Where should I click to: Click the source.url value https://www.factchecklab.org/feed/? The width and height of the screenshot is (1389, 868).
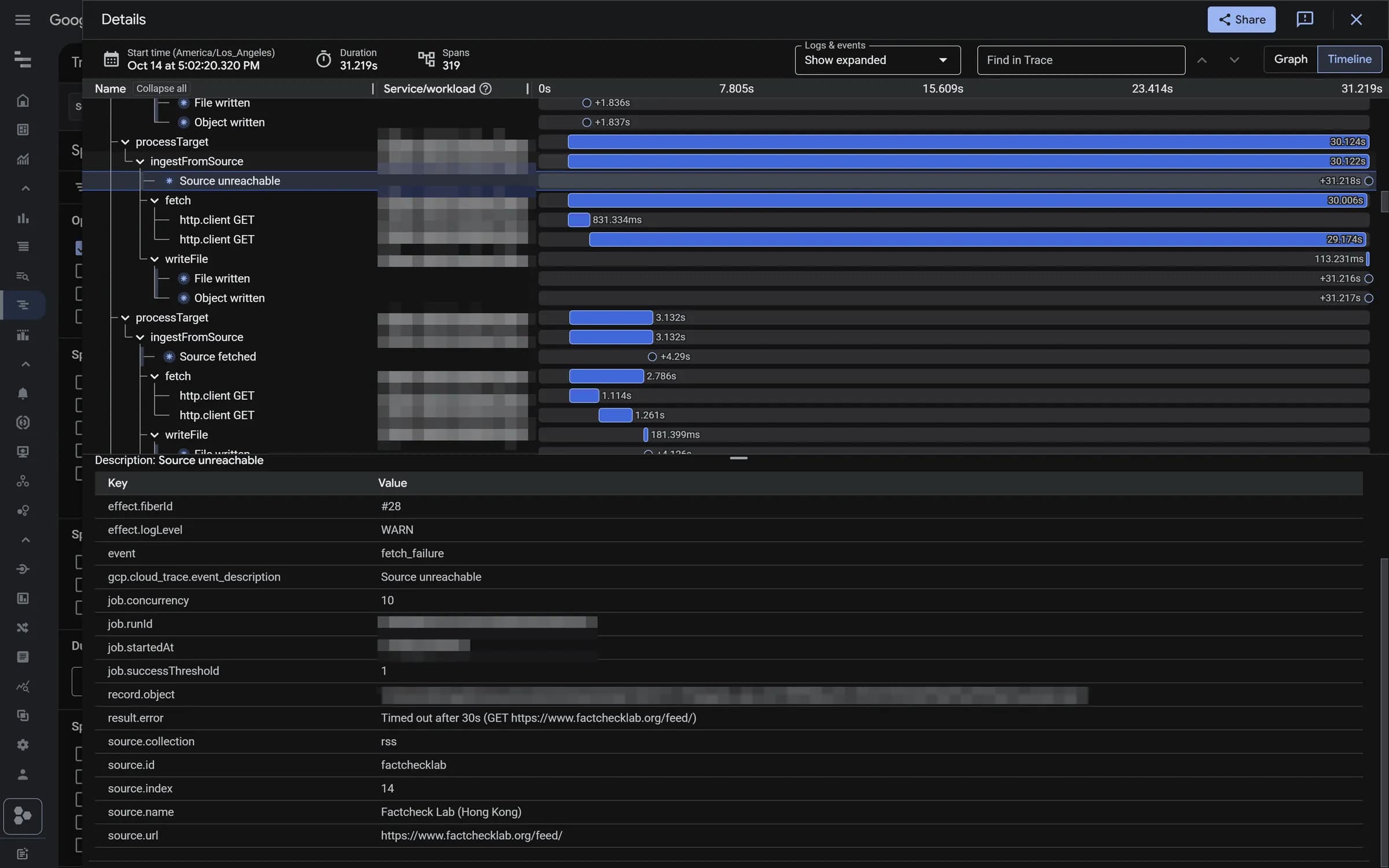click(471, 836)
